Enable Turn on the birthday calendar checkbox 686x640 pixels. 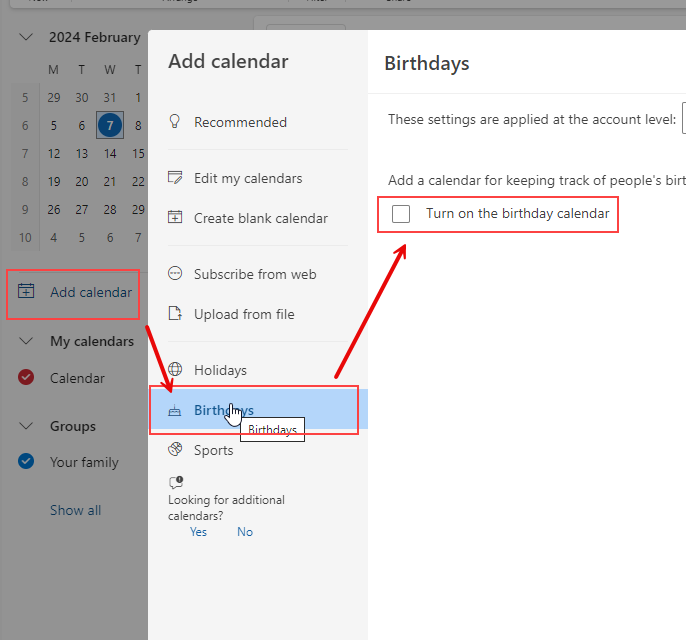(401, 214)
